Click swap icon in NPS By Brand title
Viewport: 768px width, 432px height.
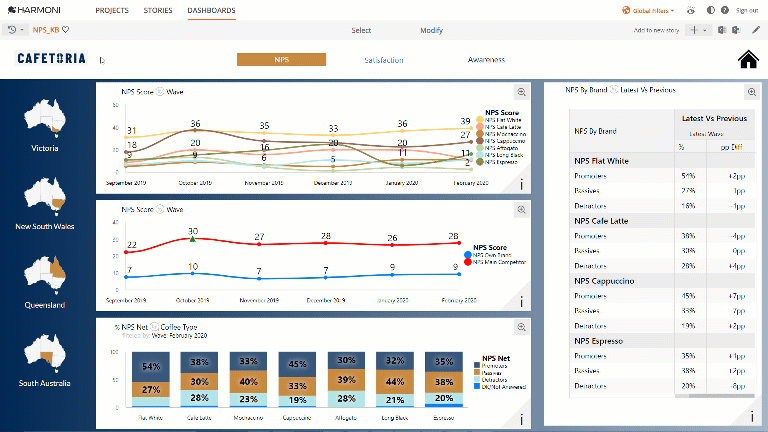pos(614,90)
